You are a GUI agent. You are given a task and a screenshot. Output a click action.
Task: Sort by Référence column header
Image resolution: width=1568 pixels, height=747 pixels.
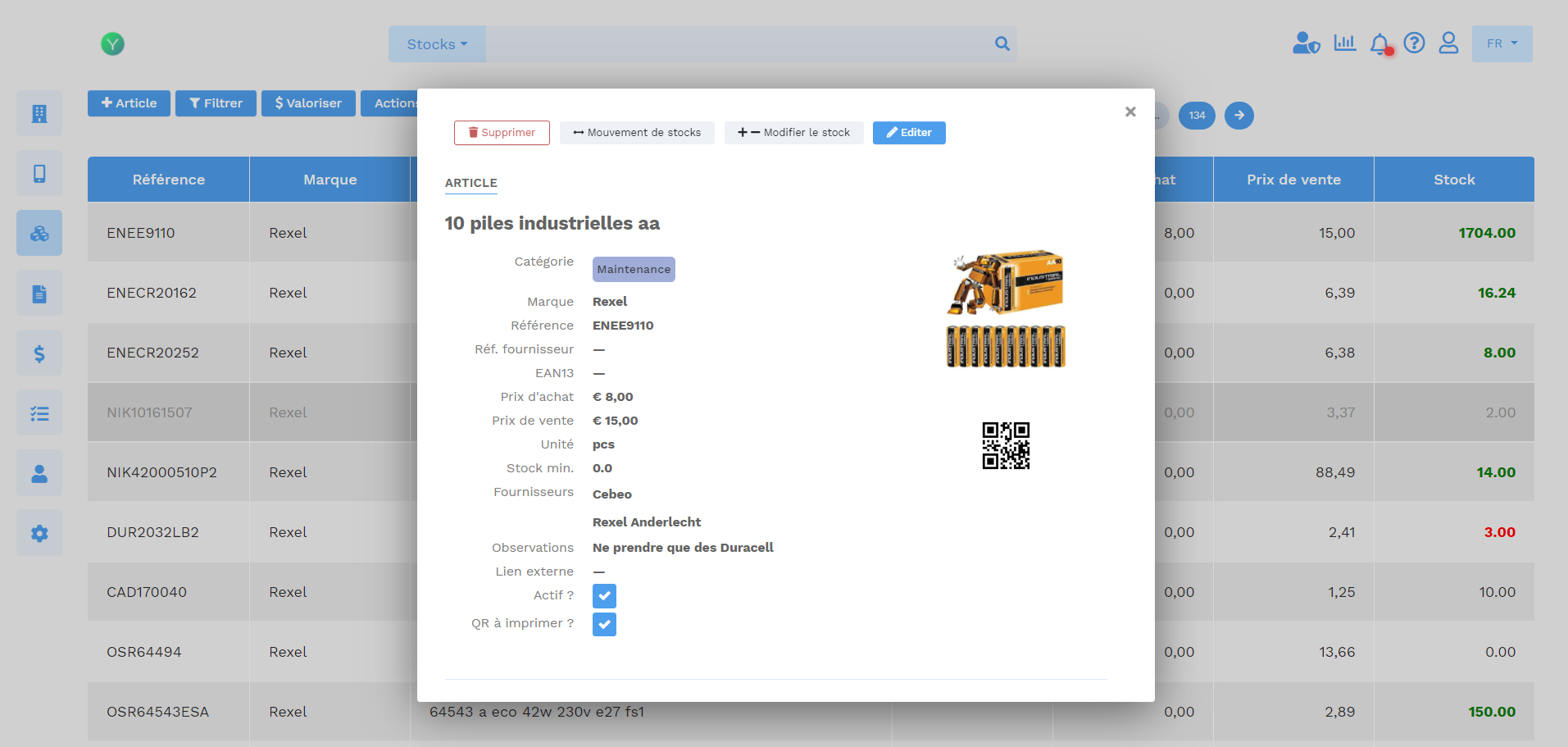pyautogui.click(x=169, y=180)
